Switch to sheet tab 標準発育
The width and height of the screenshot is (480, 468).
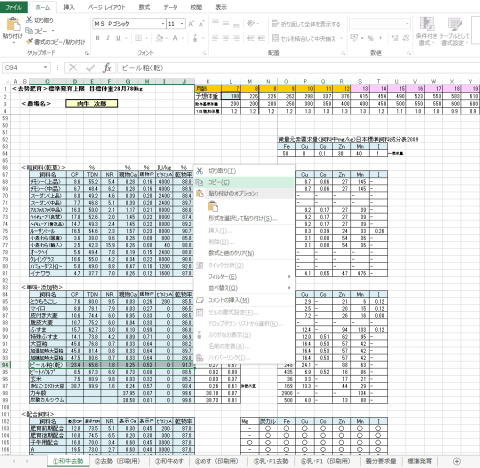click(x=420, y=461)
